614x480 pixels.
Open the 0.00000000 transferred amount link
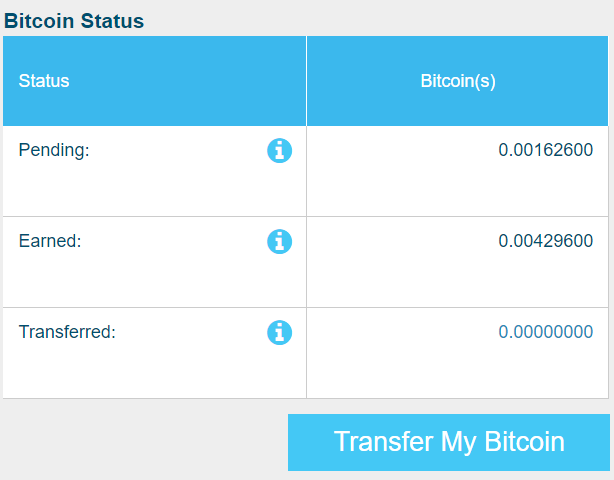545,332
